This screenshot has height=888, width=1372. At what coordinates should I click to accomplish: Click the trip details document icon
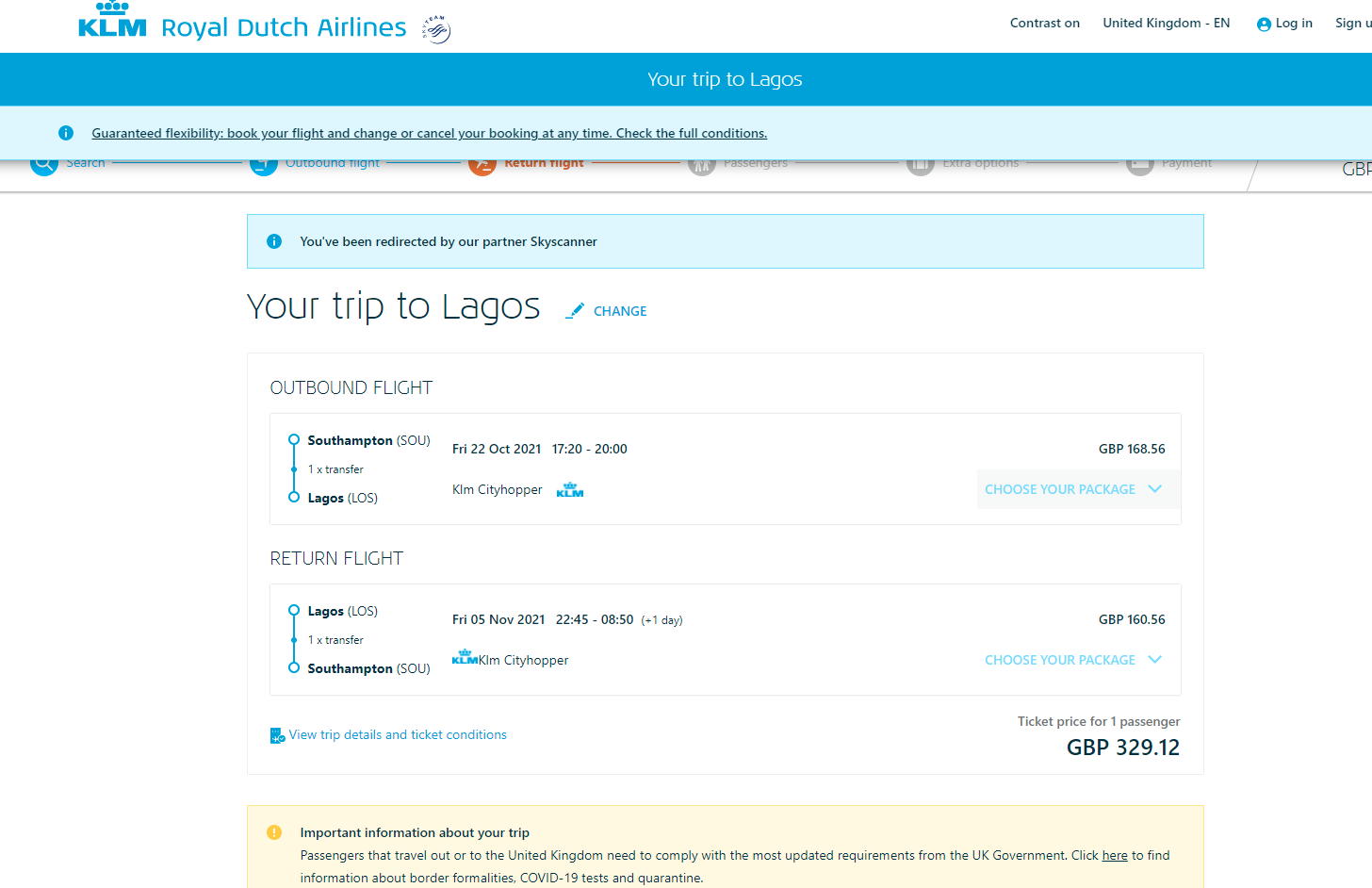click(277, 735)
